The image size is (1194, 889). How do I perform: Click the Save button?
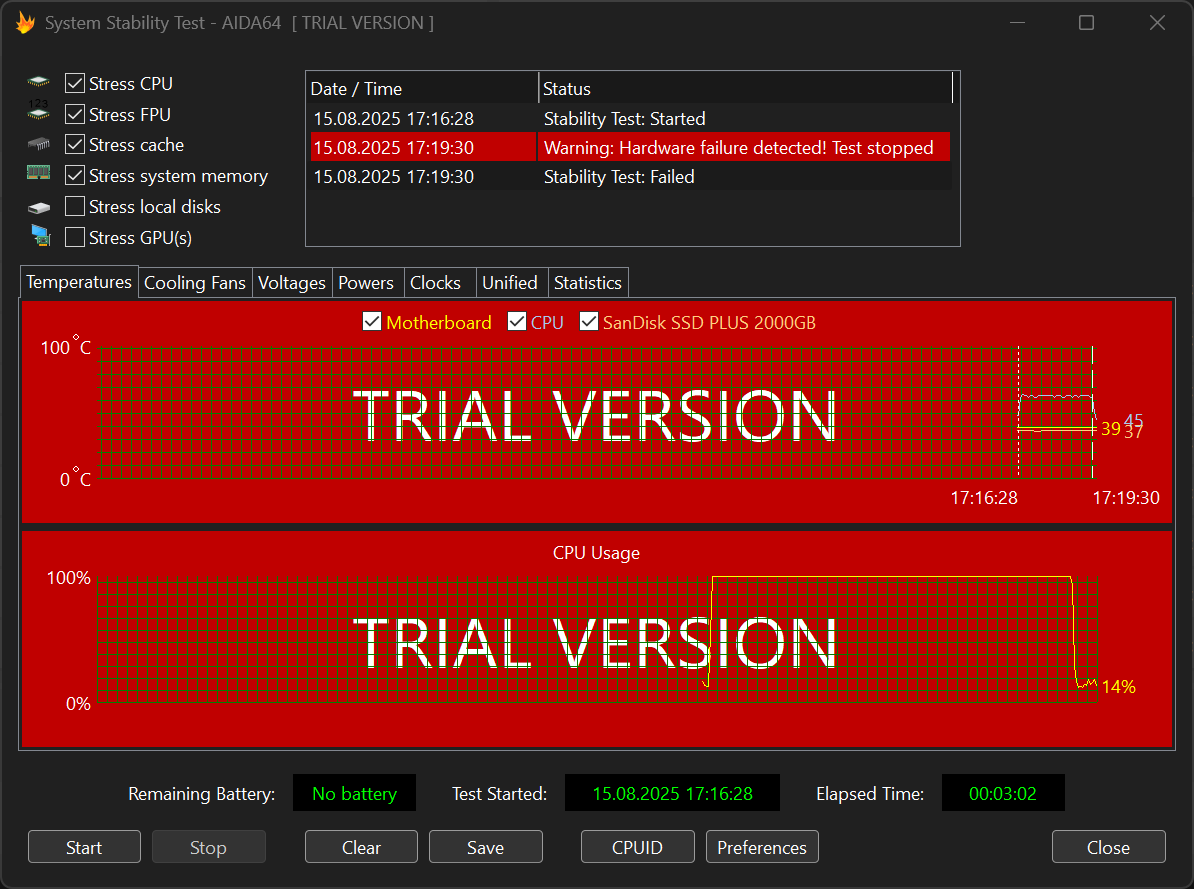click(486, 847)
